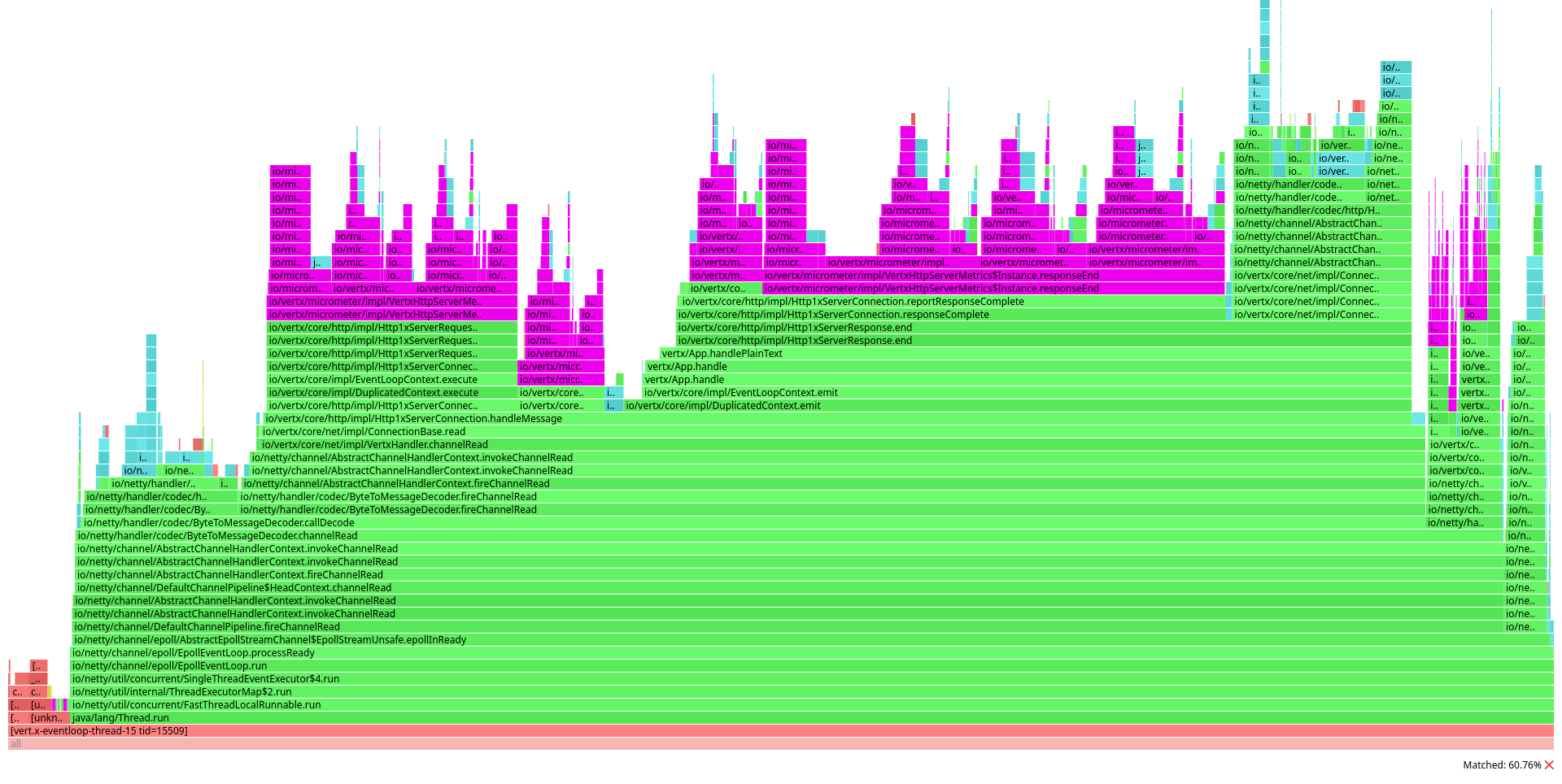Select the vert.x-eventloop-thread-15 frame
Viewport: 1562px width, 784px height.
click(x=781, y=731)
